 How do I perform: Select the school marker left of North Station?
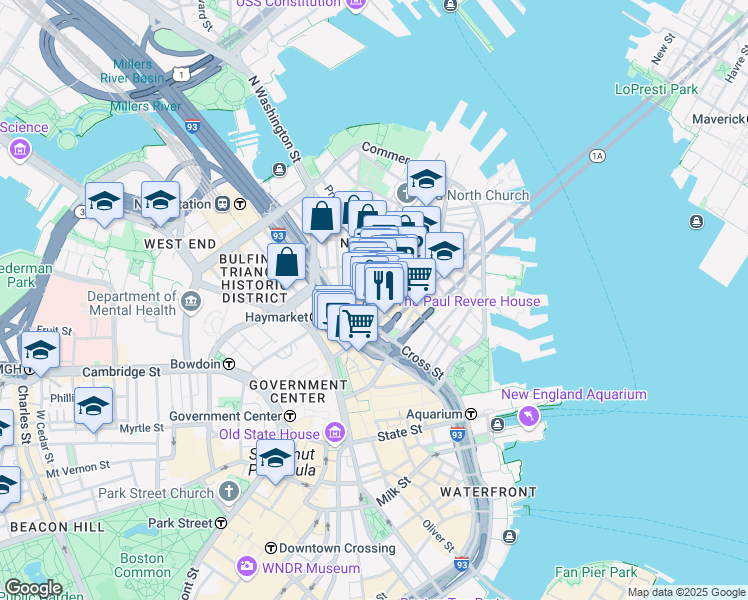(160, 201)
